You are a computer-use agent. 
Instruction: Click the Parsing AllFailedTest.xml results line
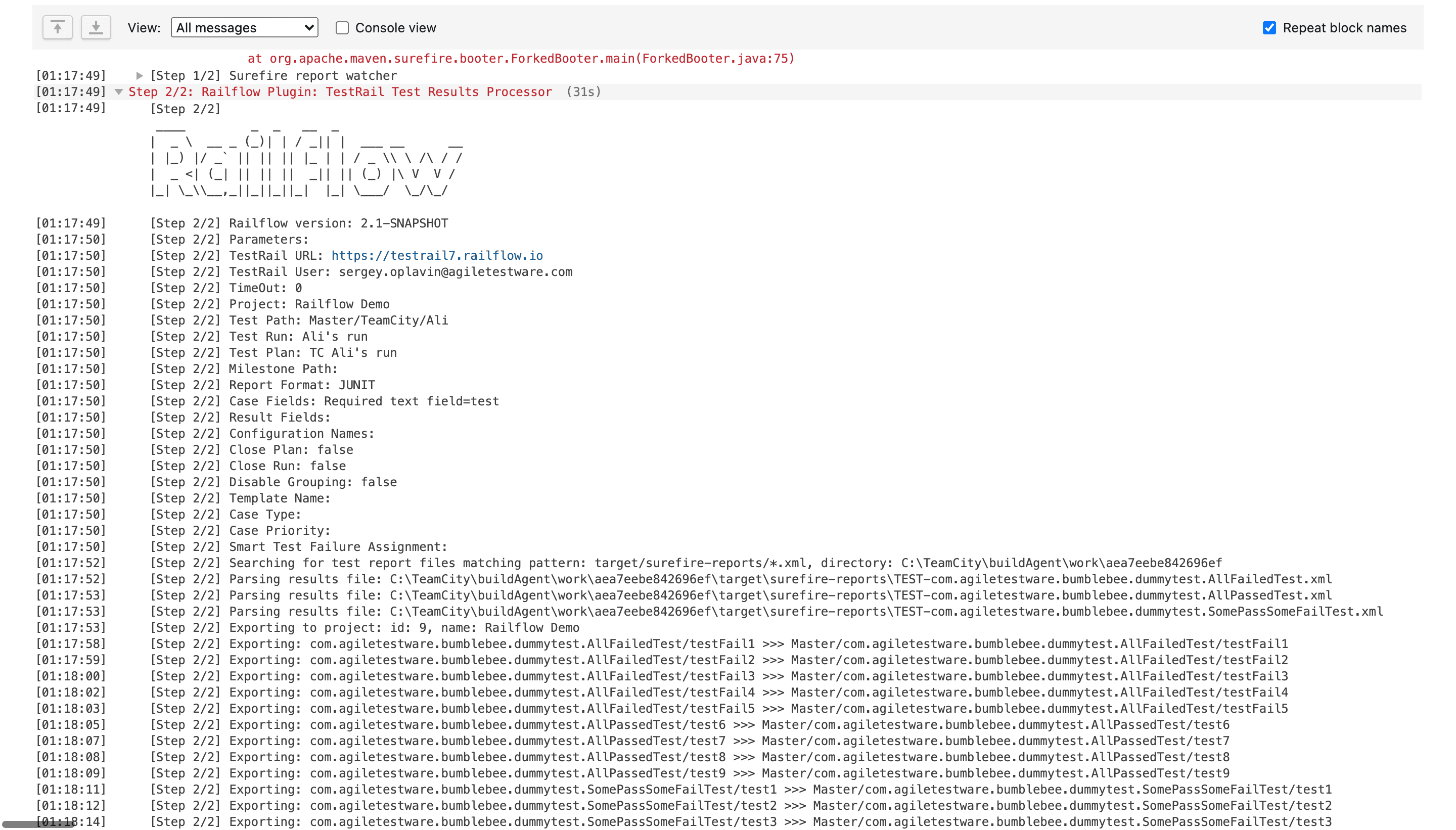click(x=781, y=579)
